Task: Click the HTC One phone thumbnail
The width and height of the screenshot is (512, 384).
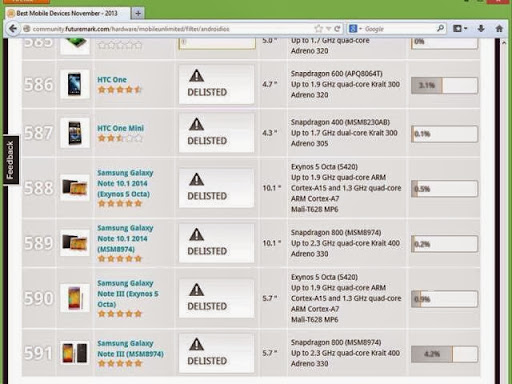Action: [x=75, y=84]
